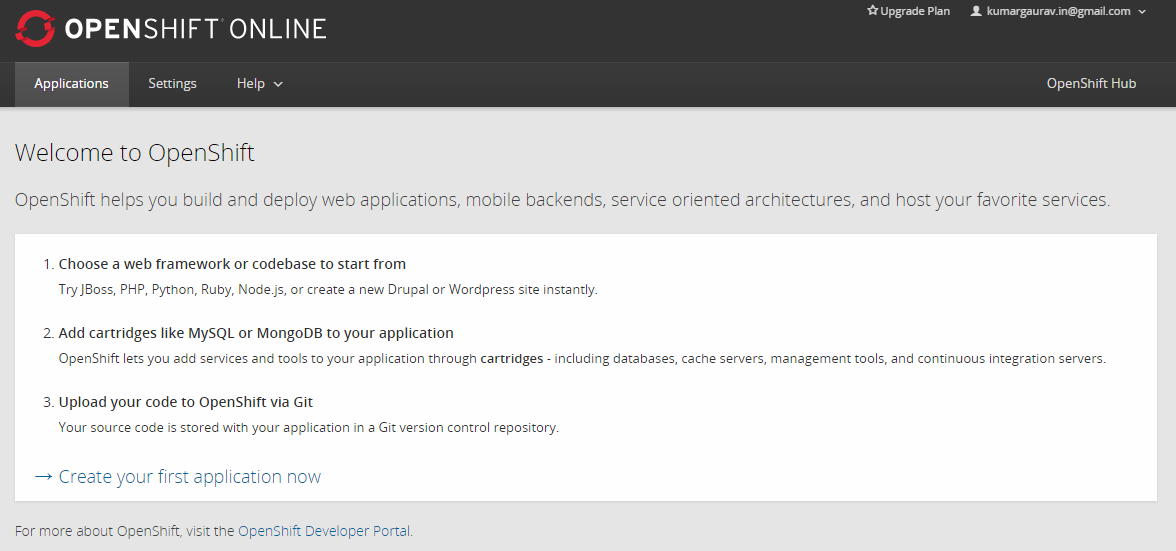
Task: Visit the OpenShift Developer Portal link
Action: pyautogui.click(x=324, y=531)
